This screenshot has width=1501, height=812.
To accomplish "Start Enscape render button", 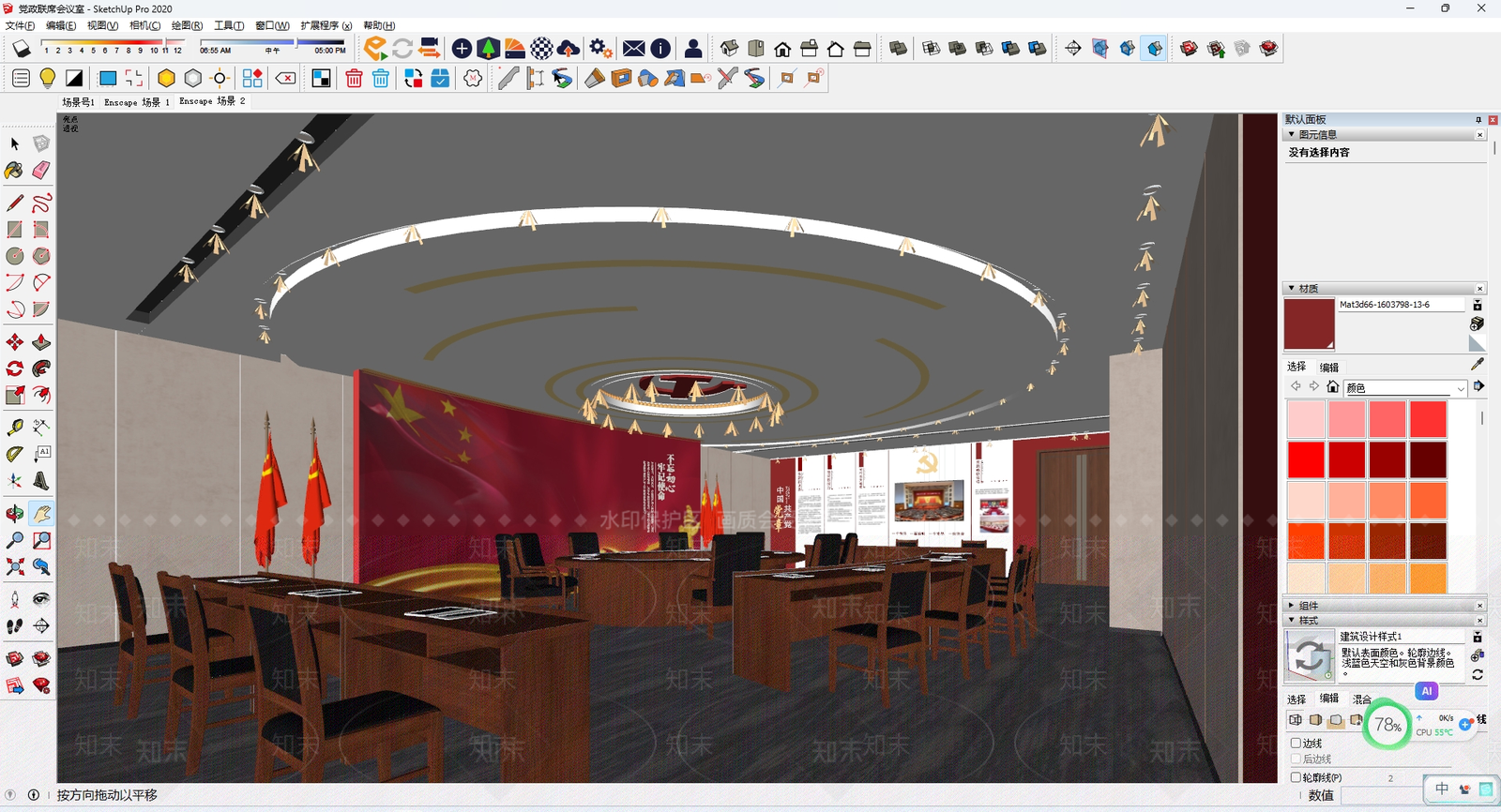I will click(x=375, y=48).
